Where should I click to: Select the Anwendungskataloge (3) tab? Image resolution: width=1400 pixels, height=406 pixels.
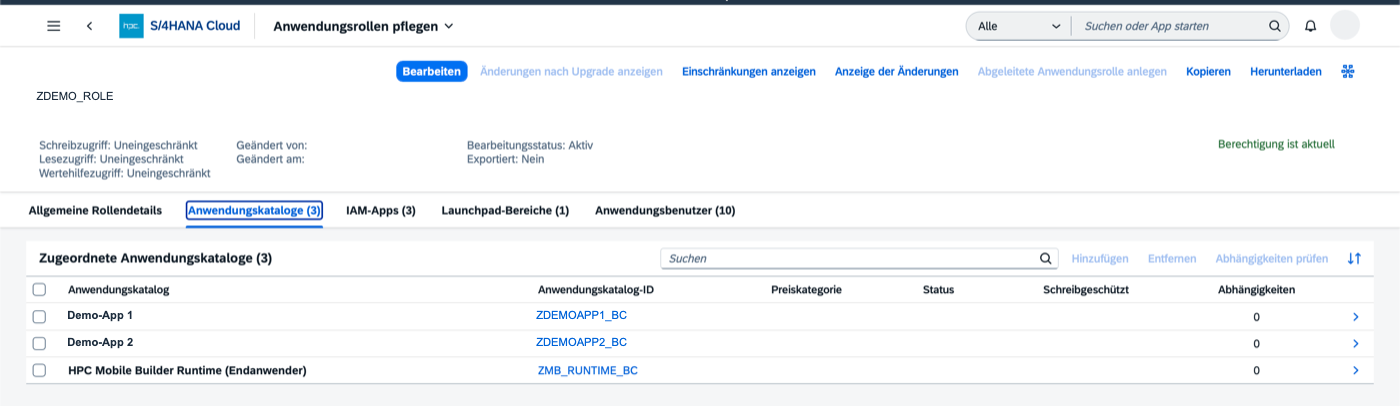(x=254, y=210)
